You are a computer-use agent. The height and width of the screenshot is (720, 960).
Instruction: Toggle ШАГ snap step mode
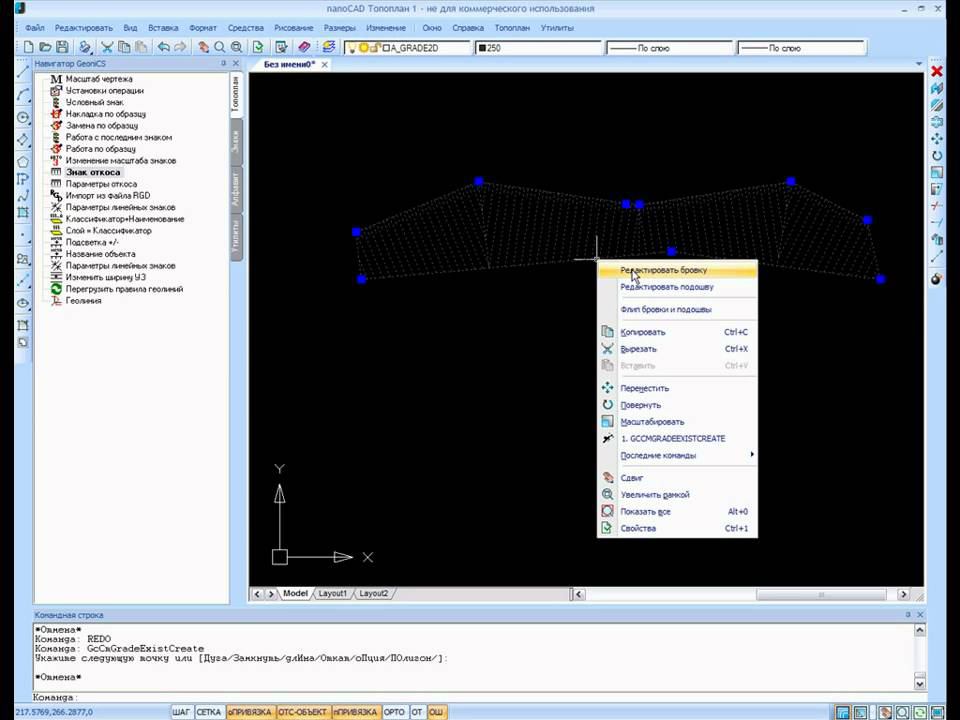[181, 712]
